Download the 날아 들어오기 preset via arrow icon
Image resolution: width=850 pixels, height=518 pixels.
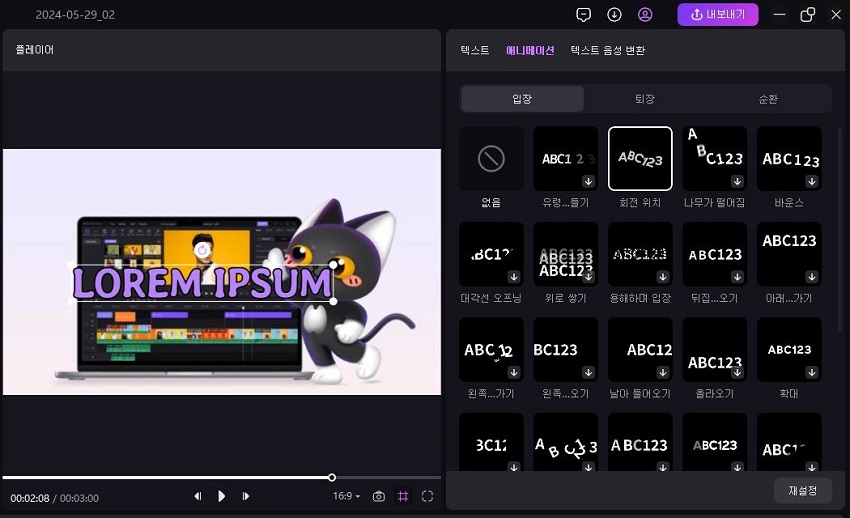pyautogui.click(x=663, y=372)
